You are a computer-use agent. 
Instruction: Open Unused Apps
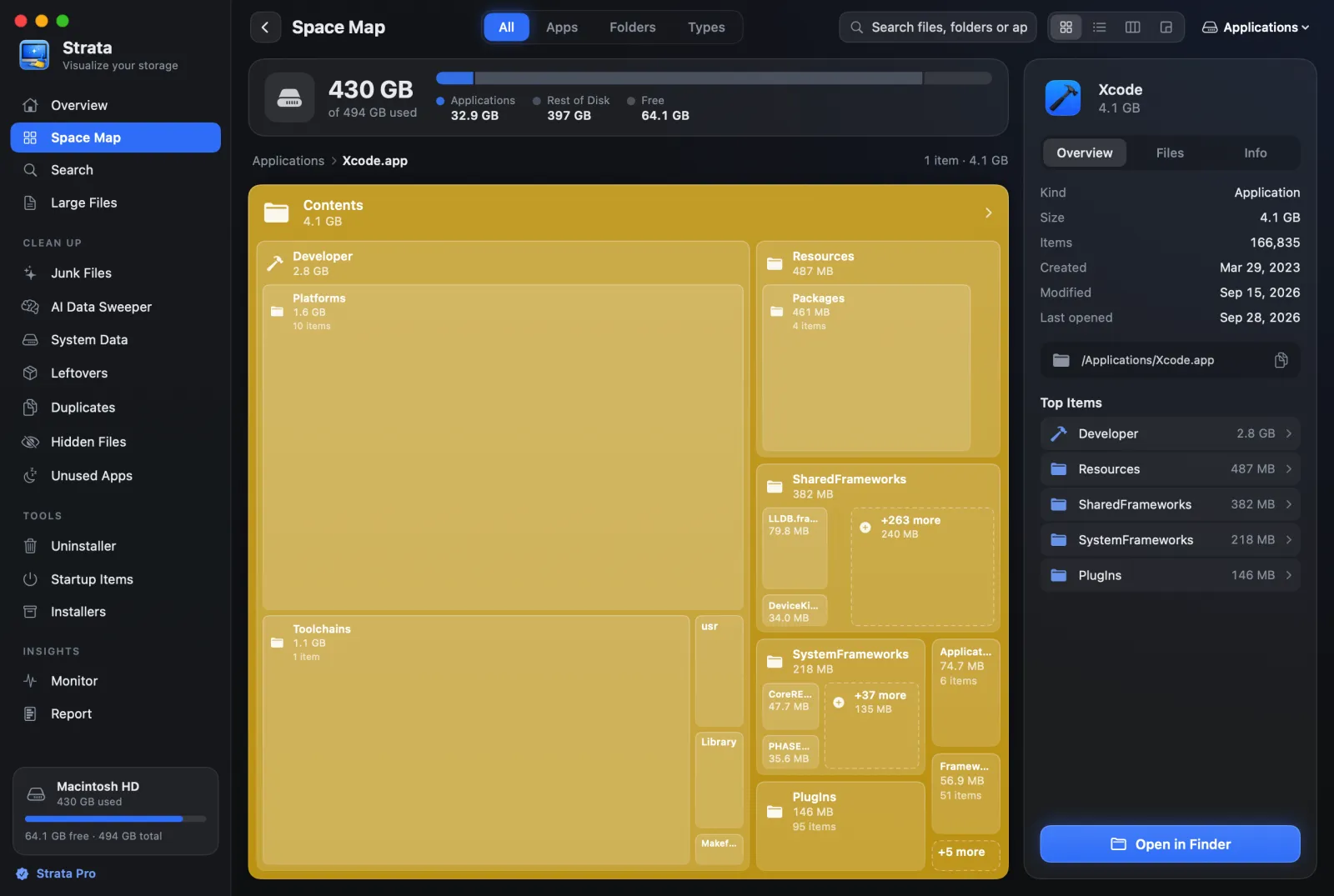click(115, 476)
